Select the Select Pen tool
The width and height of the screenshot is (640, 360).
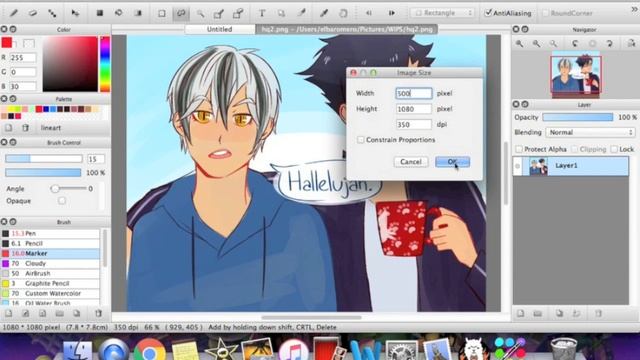click(x=219, y=13)
